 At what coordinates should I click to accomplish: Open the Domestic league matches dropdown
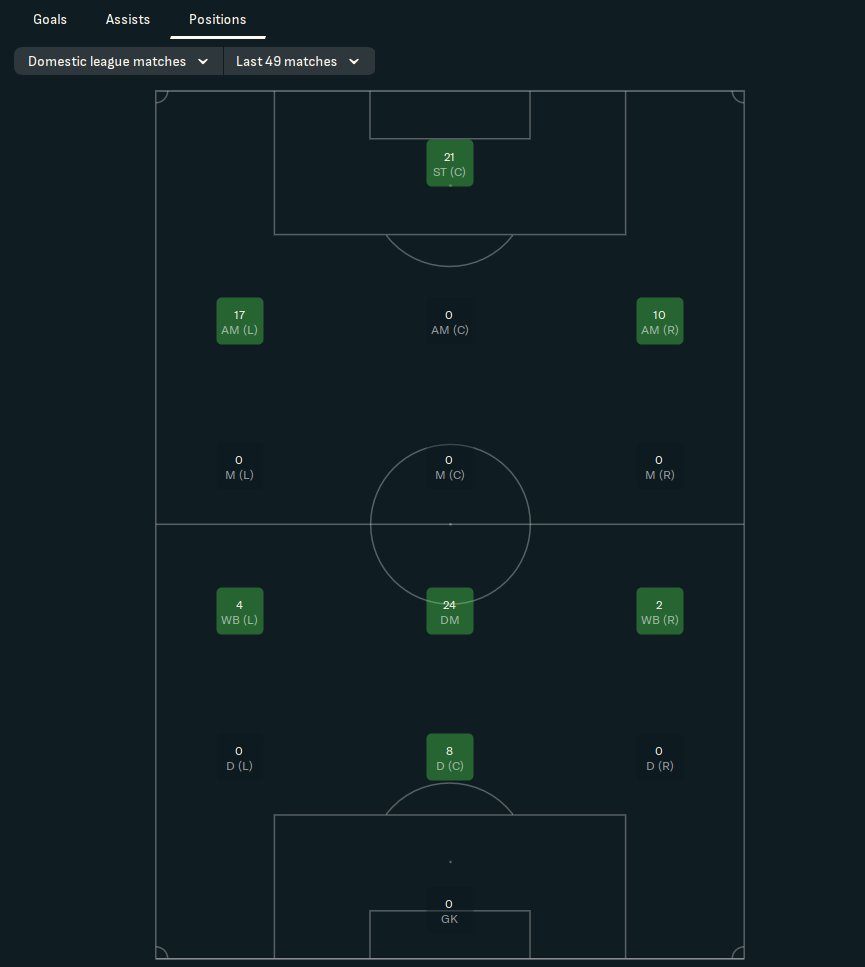(x=118, y=61)
